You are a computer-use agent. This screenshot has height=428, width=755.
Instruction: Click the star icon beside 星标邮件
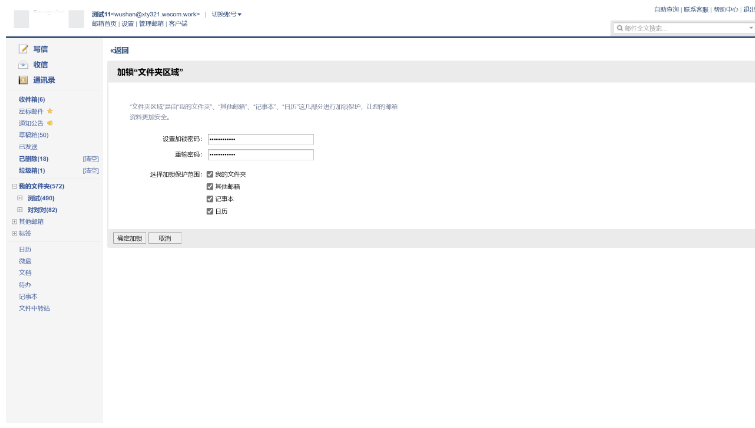(50, 111)
